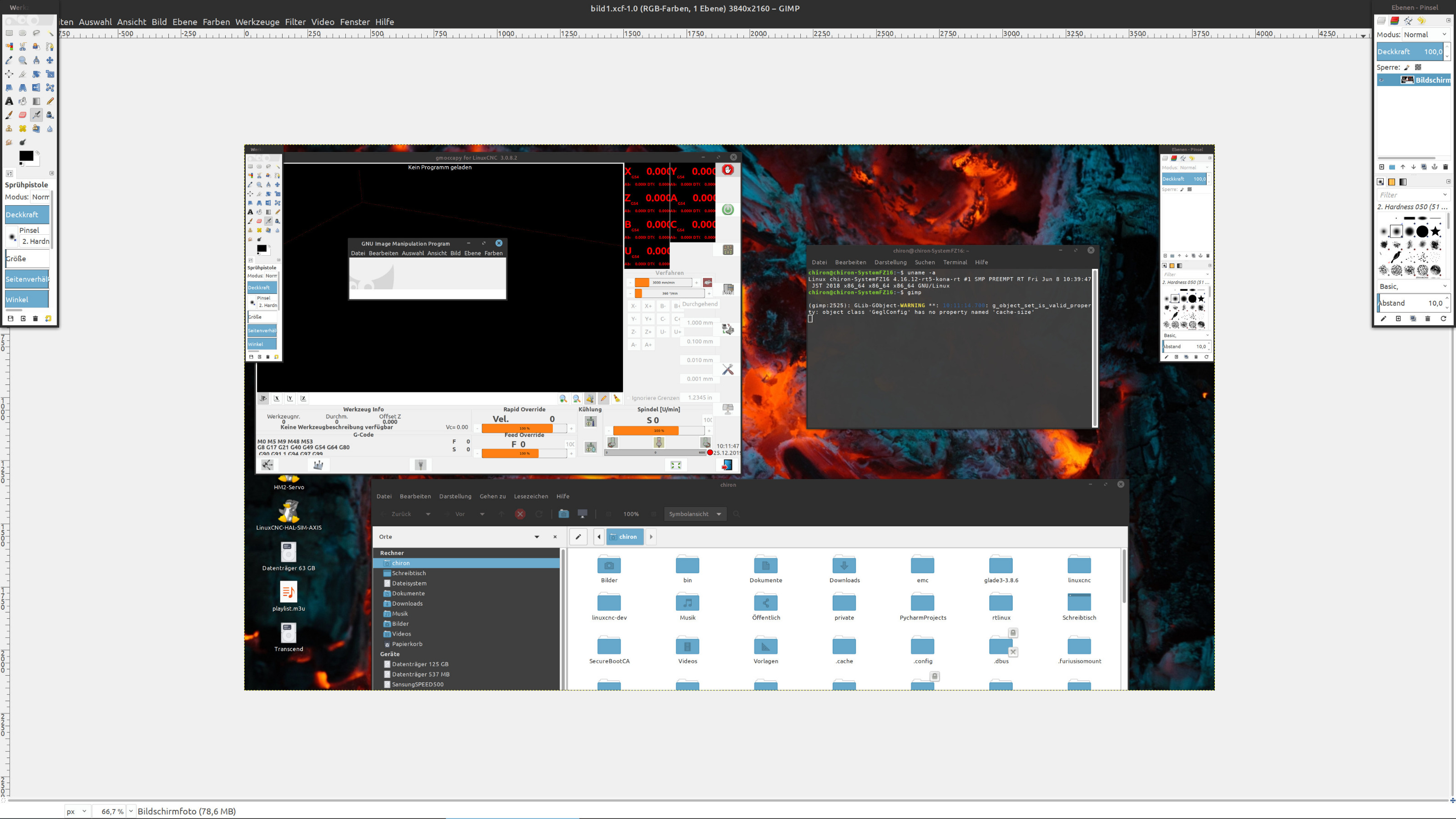
Task: Open the 66,7 % zoom dropdown
Action: click(x=131, y=811)
